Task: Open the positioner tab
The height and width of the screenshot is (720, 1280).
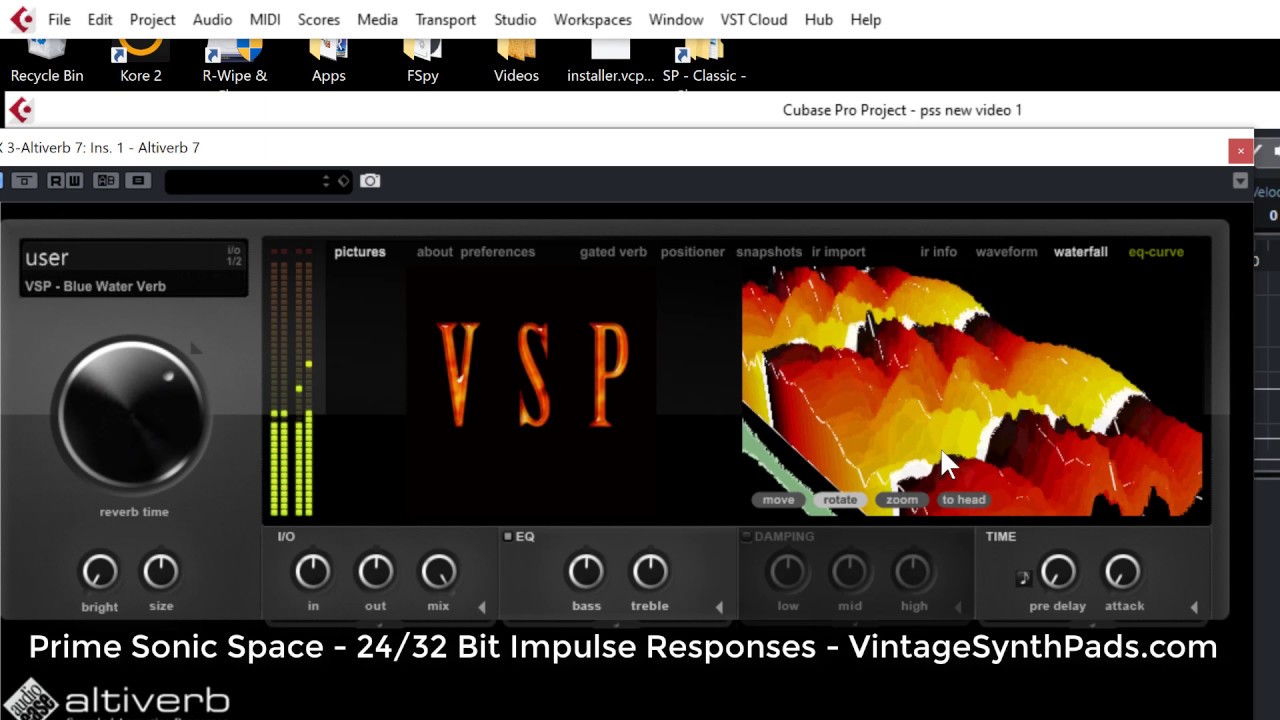Action: (x=692, y=252)
